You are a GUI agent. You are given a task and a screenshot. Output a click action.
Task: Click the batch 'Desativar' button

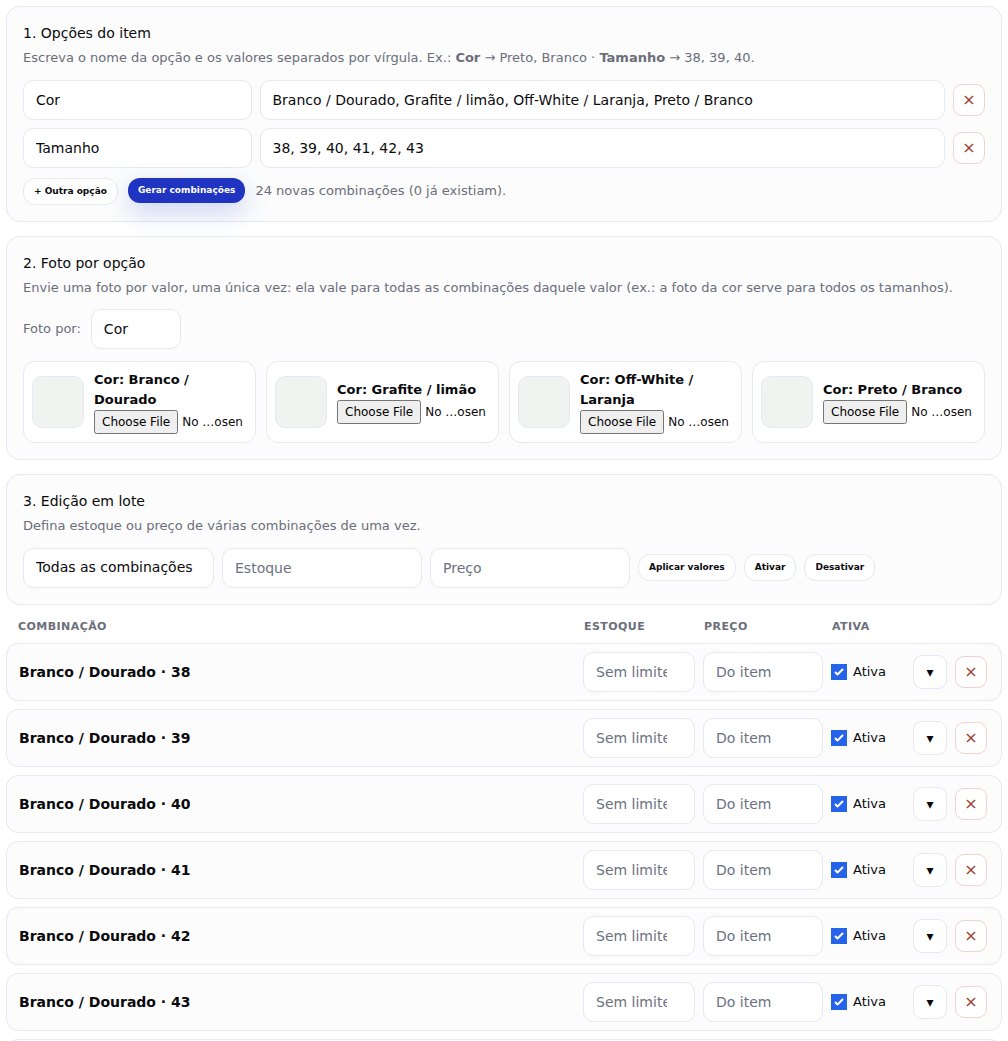coord(839,567)
